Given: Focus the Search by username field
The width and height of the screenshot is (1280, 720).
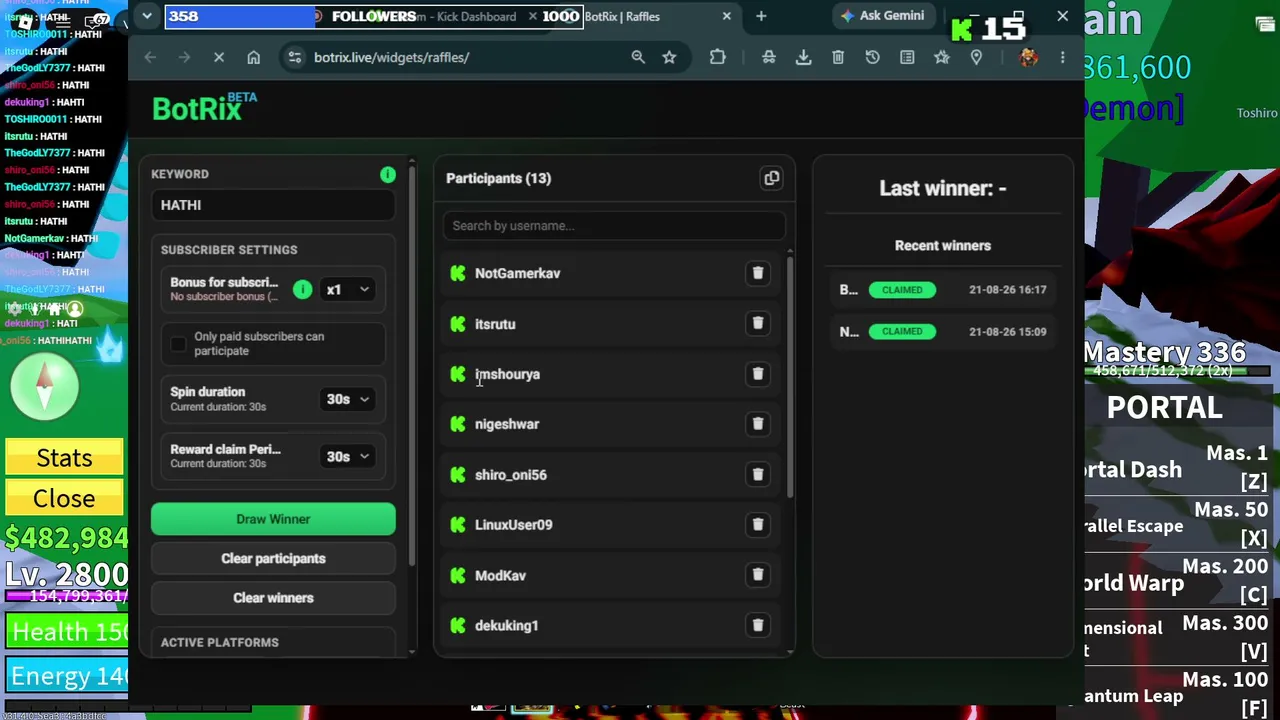Looking at the screenshot, I should click(x=614, y=225).
